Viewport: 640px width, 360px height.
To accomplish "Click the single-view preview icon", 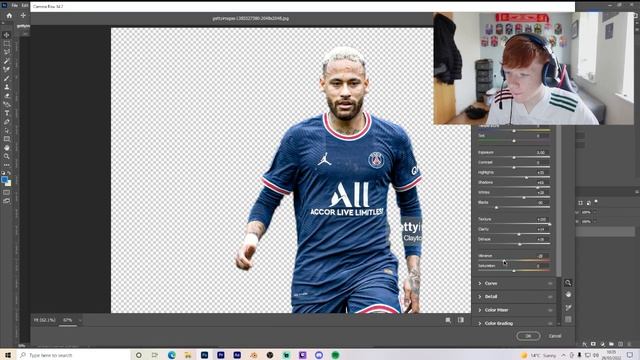I will [x=448, y=320].
